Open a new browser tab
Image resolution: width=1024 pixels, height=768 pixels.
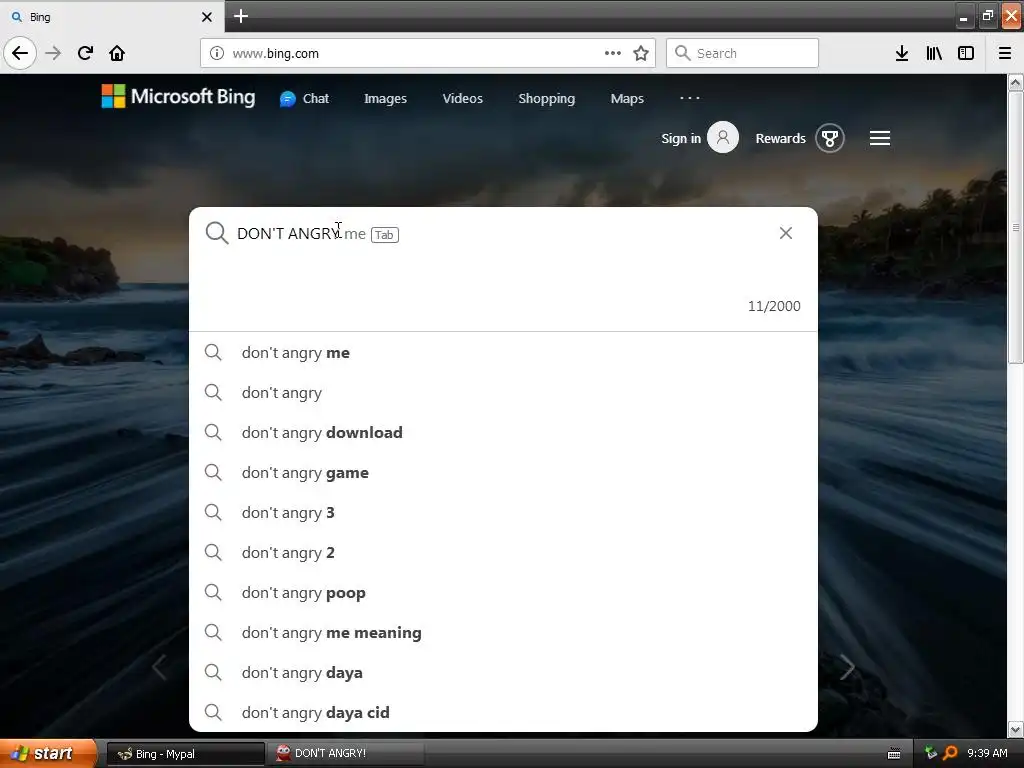pos(240,16)
